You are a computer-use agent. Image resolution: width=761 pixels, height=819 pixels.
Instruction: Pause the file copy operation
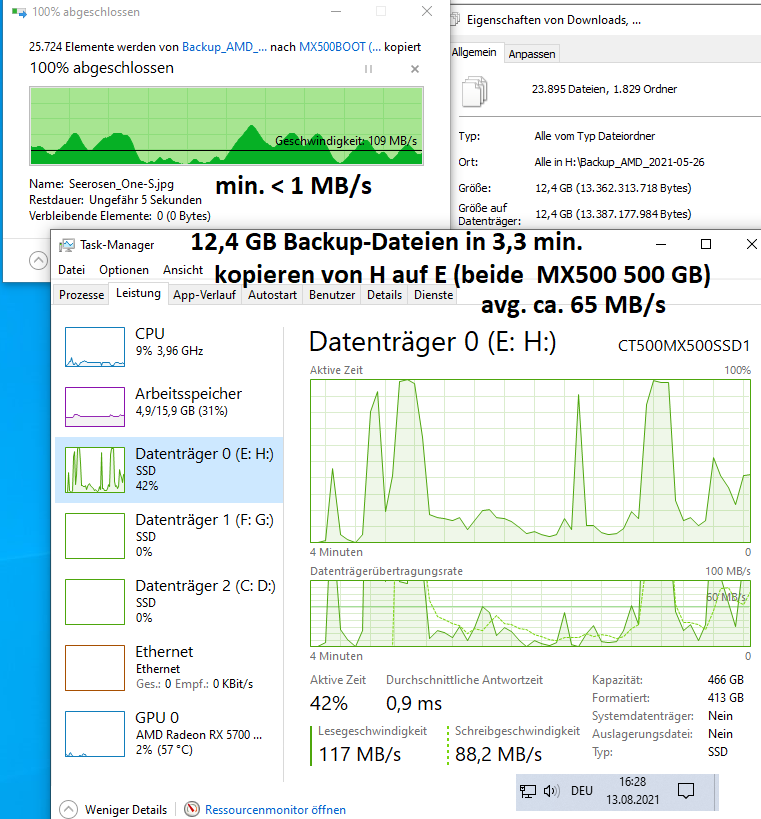tap(368, 69)
